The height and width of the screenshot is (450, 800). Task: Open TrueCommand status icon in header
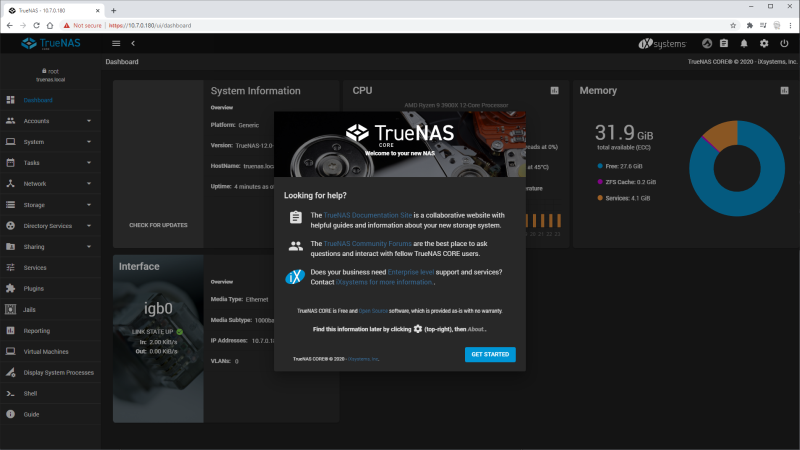click(x=707, y=43)
